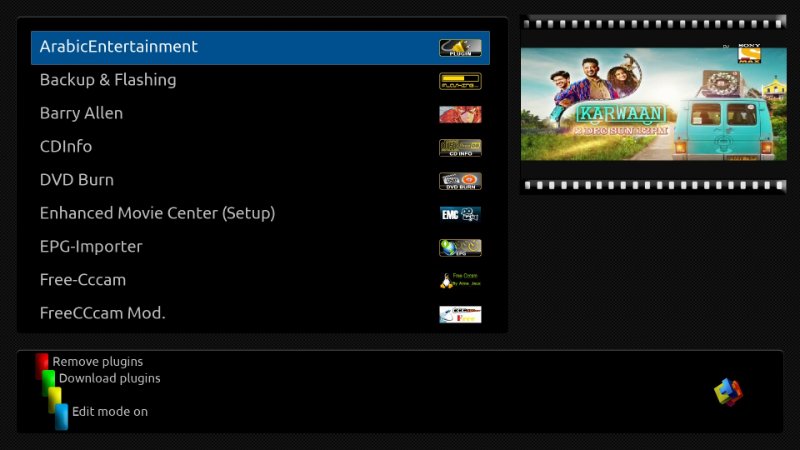Choose the Barry Allen plugin
Image resolution: width=800 pixels, height=450 pixels.
click(x=260, y=114)
